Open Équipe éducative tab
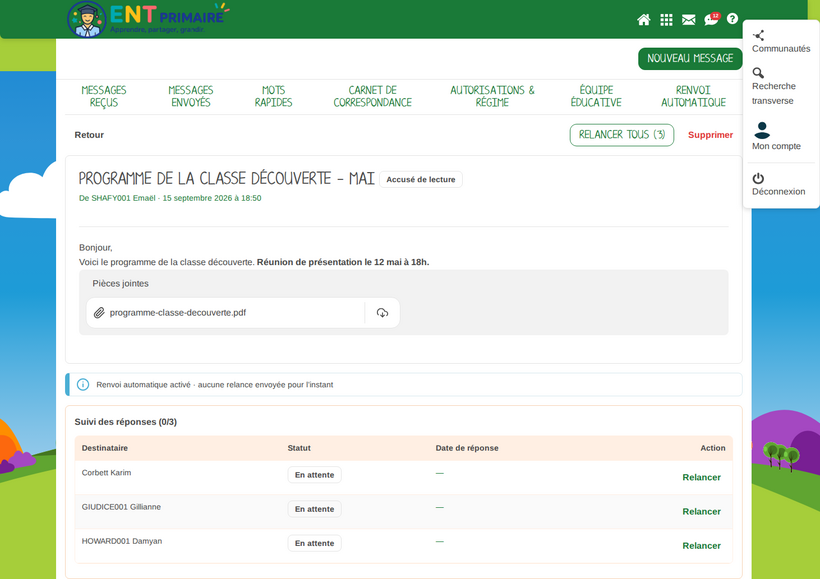820x579 pixels. 596,96
